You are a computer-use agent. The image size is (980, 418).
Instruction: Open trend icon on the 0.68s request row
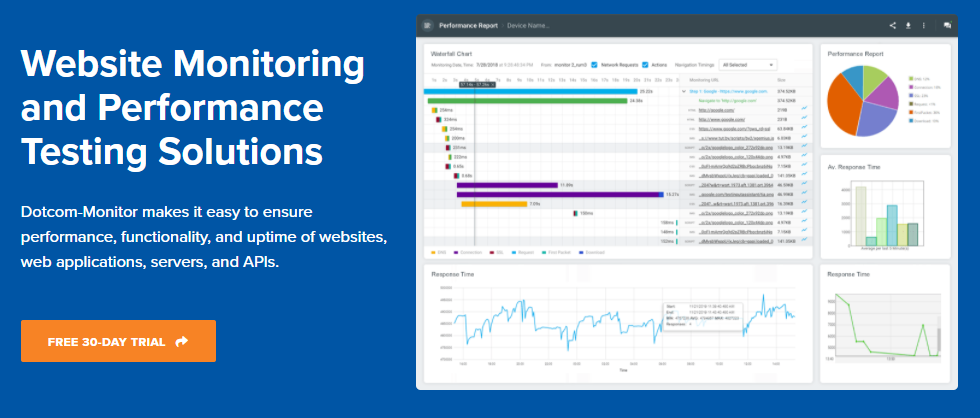click(804, 175)
